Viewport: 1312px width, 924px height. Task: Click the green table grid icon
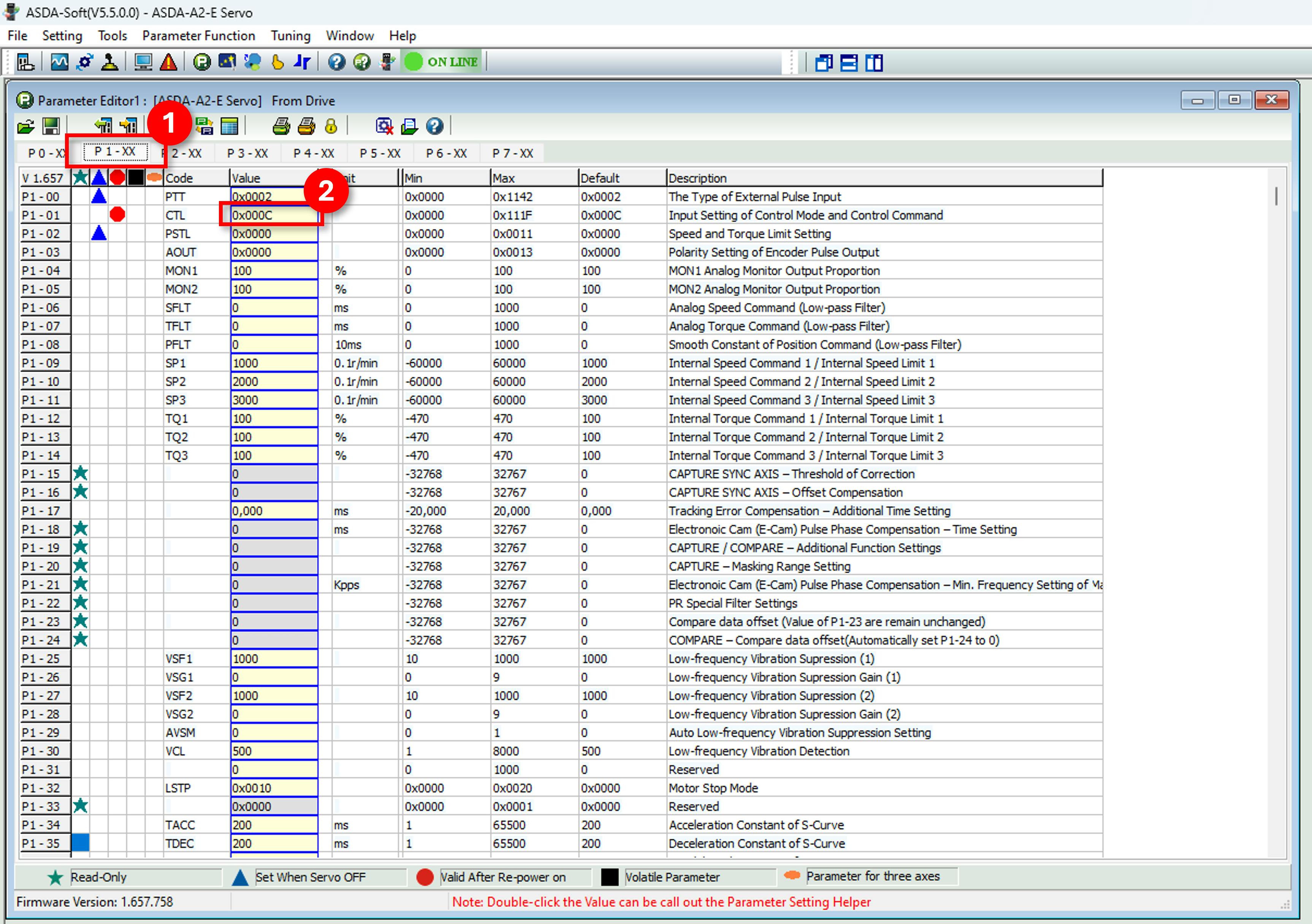tap(229, 126)
